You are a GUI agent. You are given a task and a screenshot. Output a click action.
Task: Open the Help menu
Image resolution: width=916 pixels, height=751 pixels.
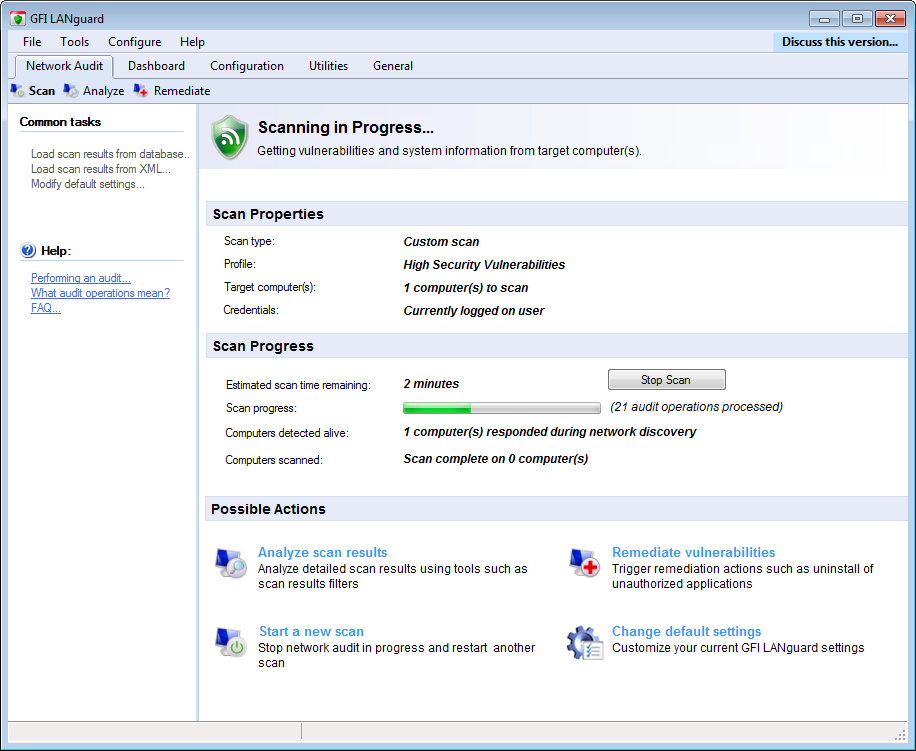click(x=192, y=42)
